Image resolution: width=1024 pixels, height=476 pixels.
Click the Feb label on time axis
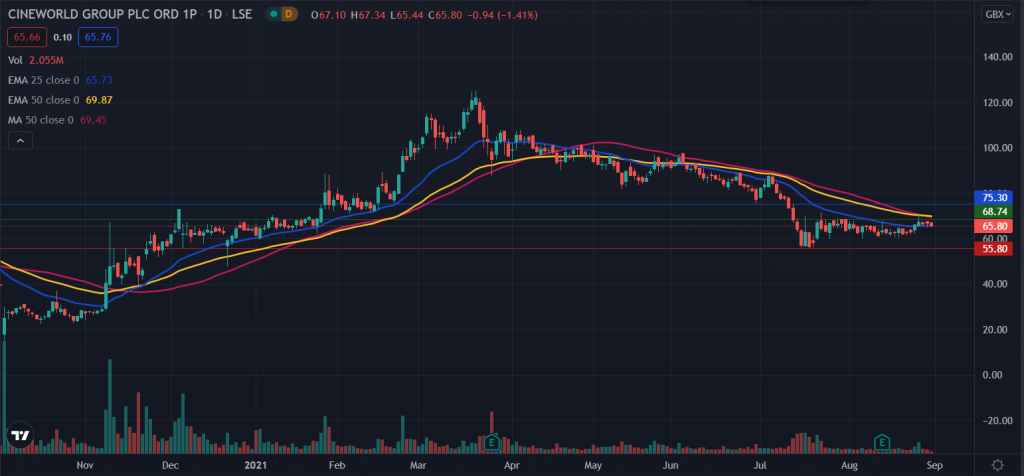(336, 466)
